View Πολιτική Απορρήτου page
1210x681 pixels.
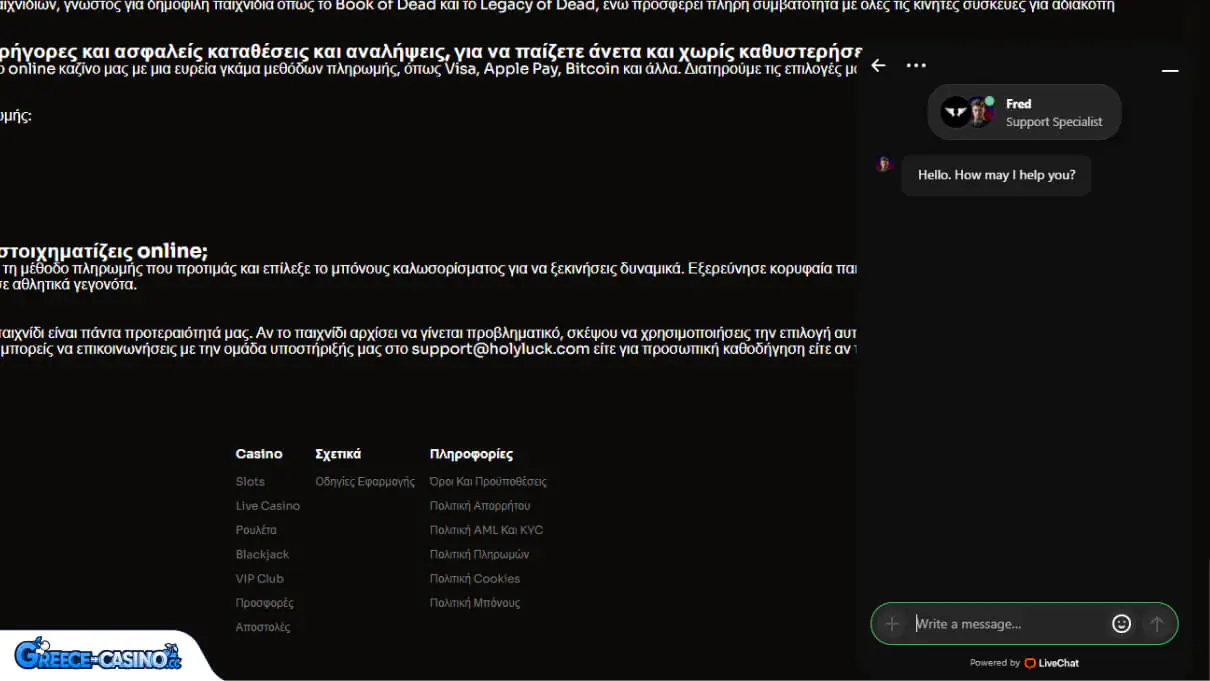click(480, 506)
